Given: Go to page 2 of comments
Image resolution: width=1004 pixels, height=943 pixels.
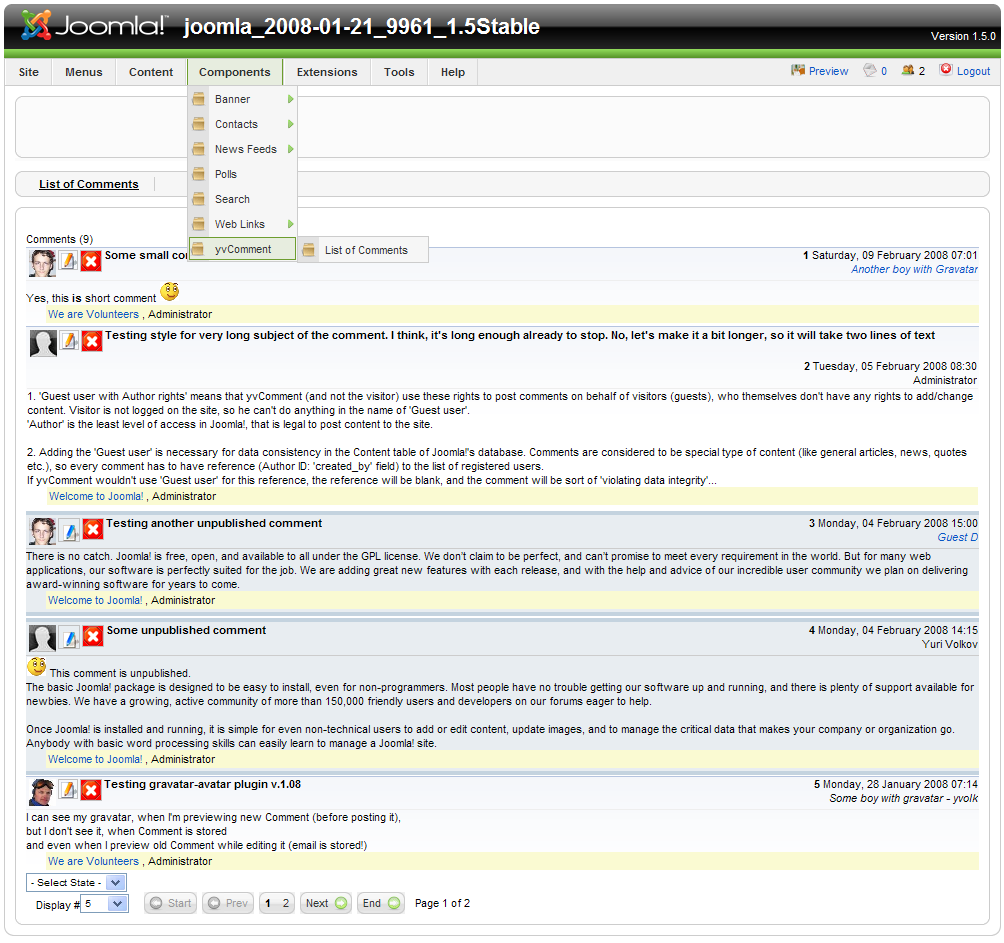Looking at the screenshot, I should coord(286,903).
